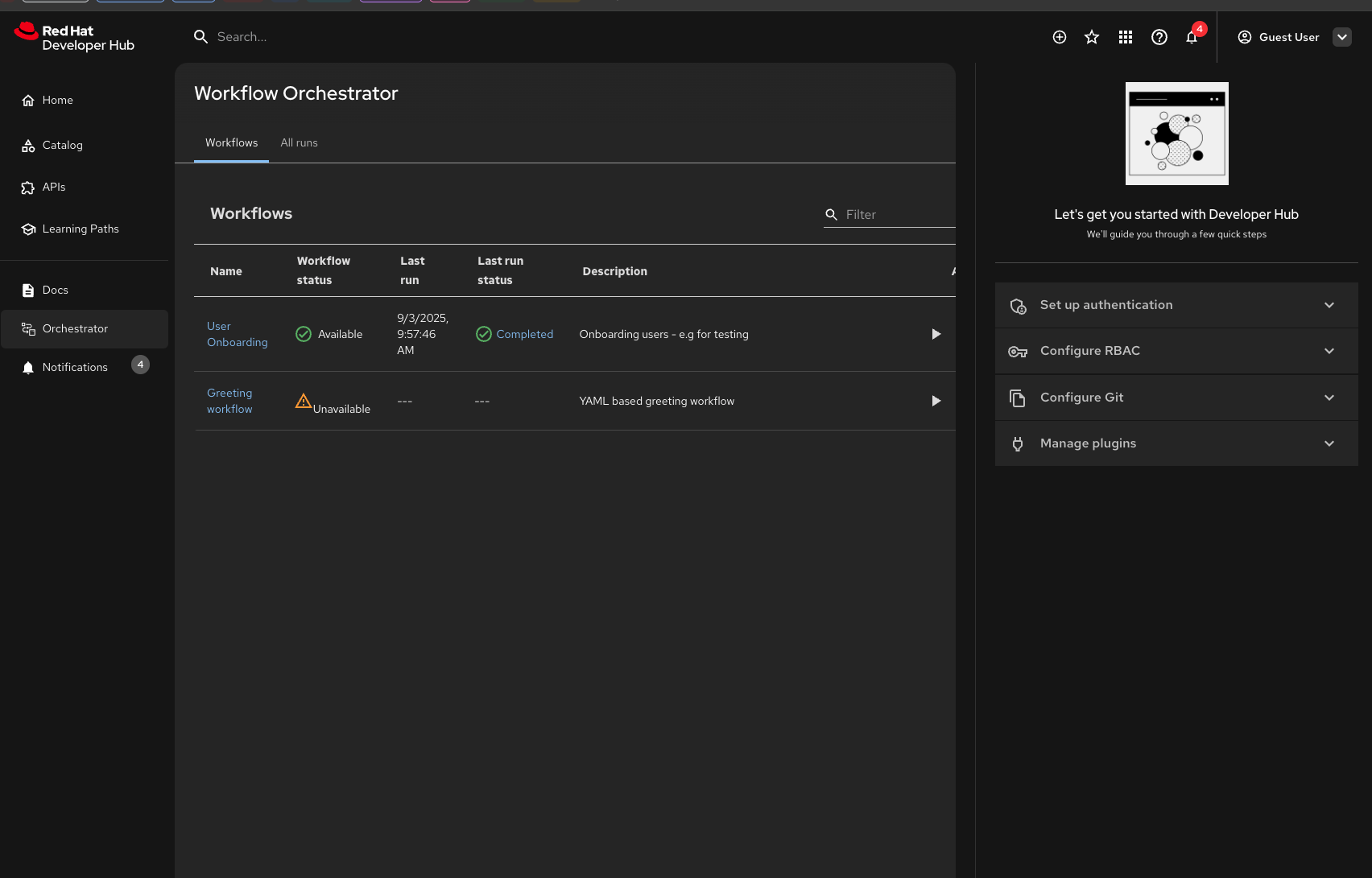Expand the Configure Git section

[x=1176, y=398]
